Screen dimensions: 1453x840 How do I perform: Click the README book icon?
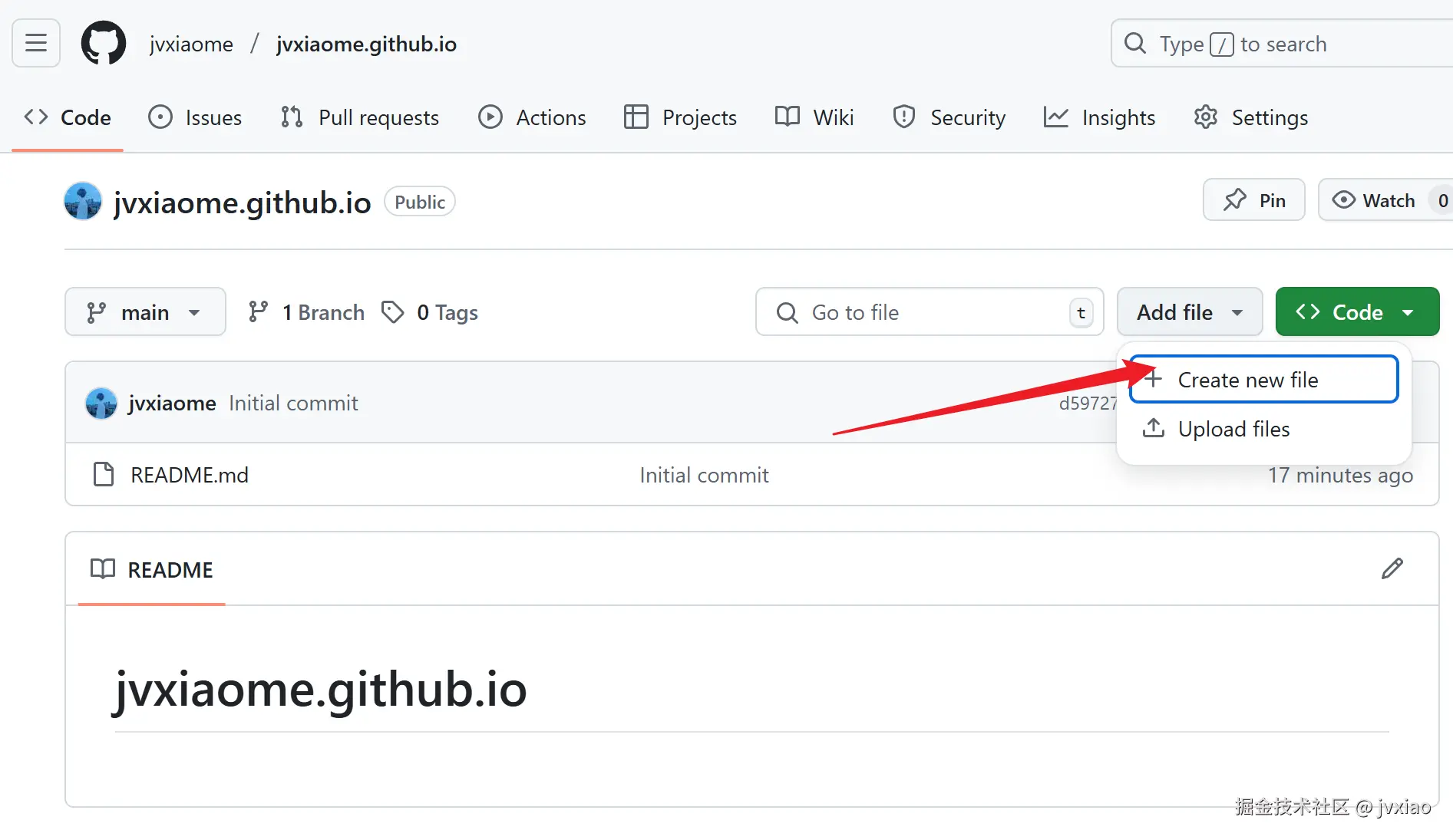pyautogui.click(x=103, y=569)
